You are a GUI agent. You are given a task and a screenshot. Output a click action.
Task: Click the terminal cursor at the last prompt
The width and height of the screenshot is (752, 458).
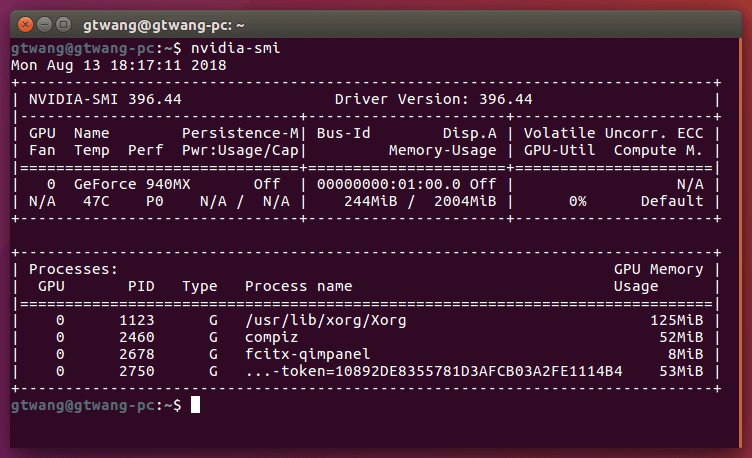196,405
